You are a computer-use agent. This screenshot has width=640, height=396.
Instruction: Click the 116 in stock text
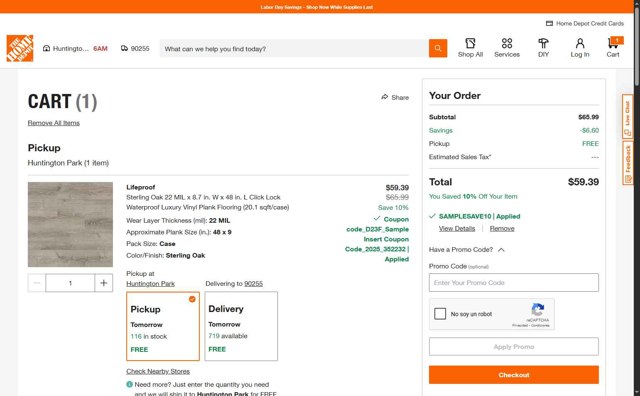tap(149, 336)
